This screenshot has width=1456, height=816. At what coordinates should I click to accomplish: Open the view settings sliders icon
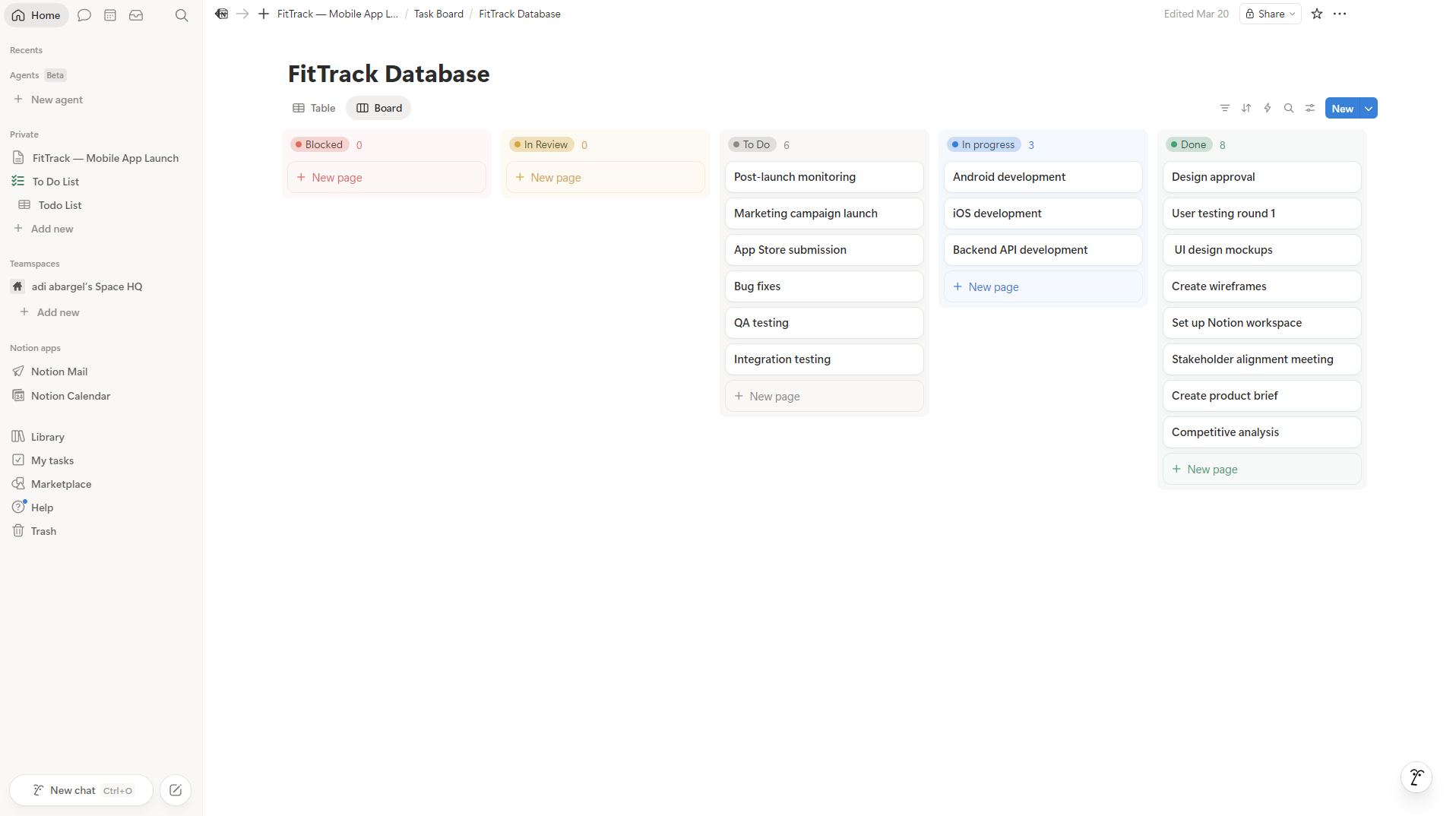point(1309,108)
